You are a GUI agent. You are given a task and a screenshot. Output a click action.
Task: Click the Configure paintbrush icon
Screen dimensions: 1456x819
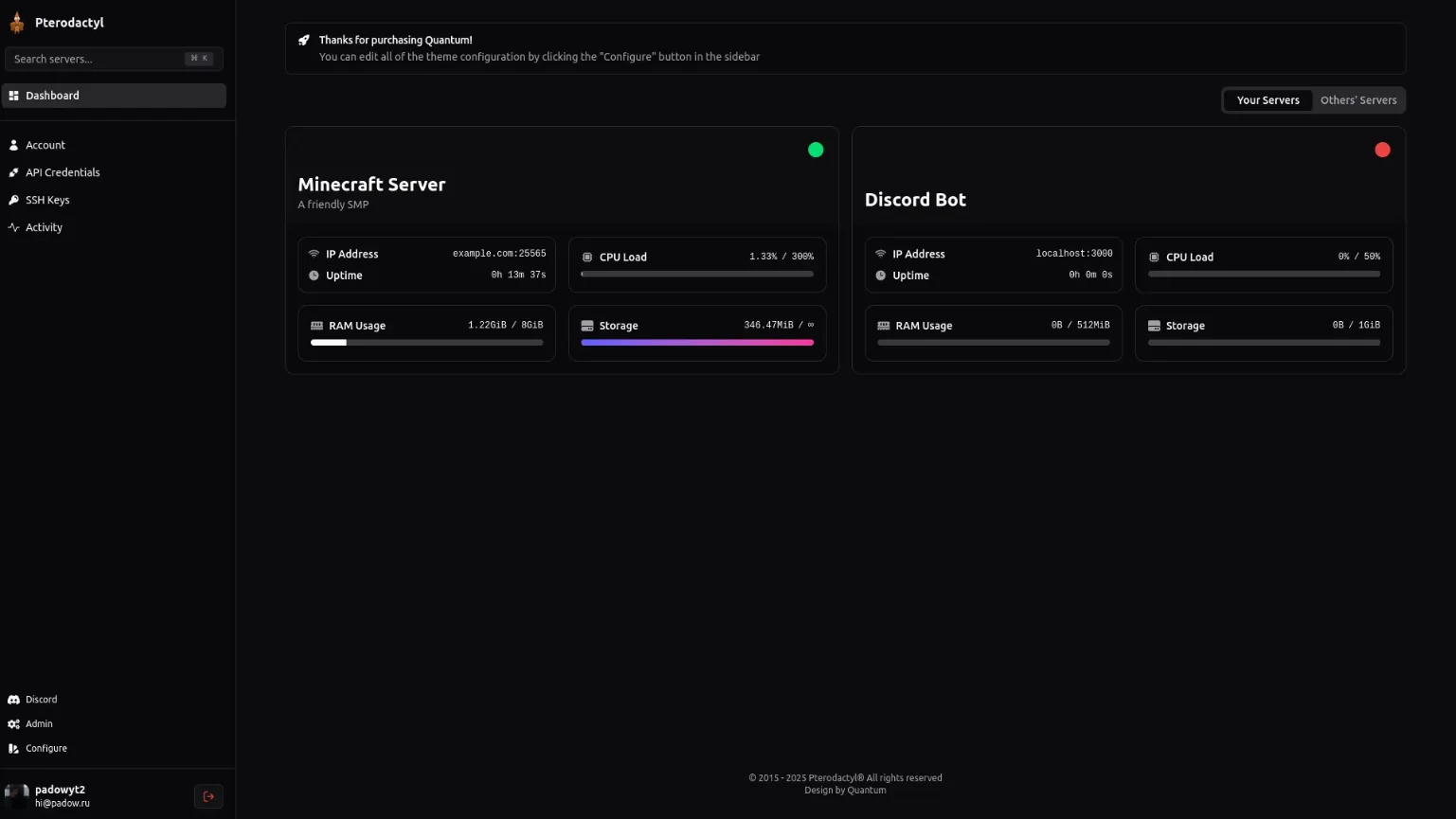click(13, 749)
